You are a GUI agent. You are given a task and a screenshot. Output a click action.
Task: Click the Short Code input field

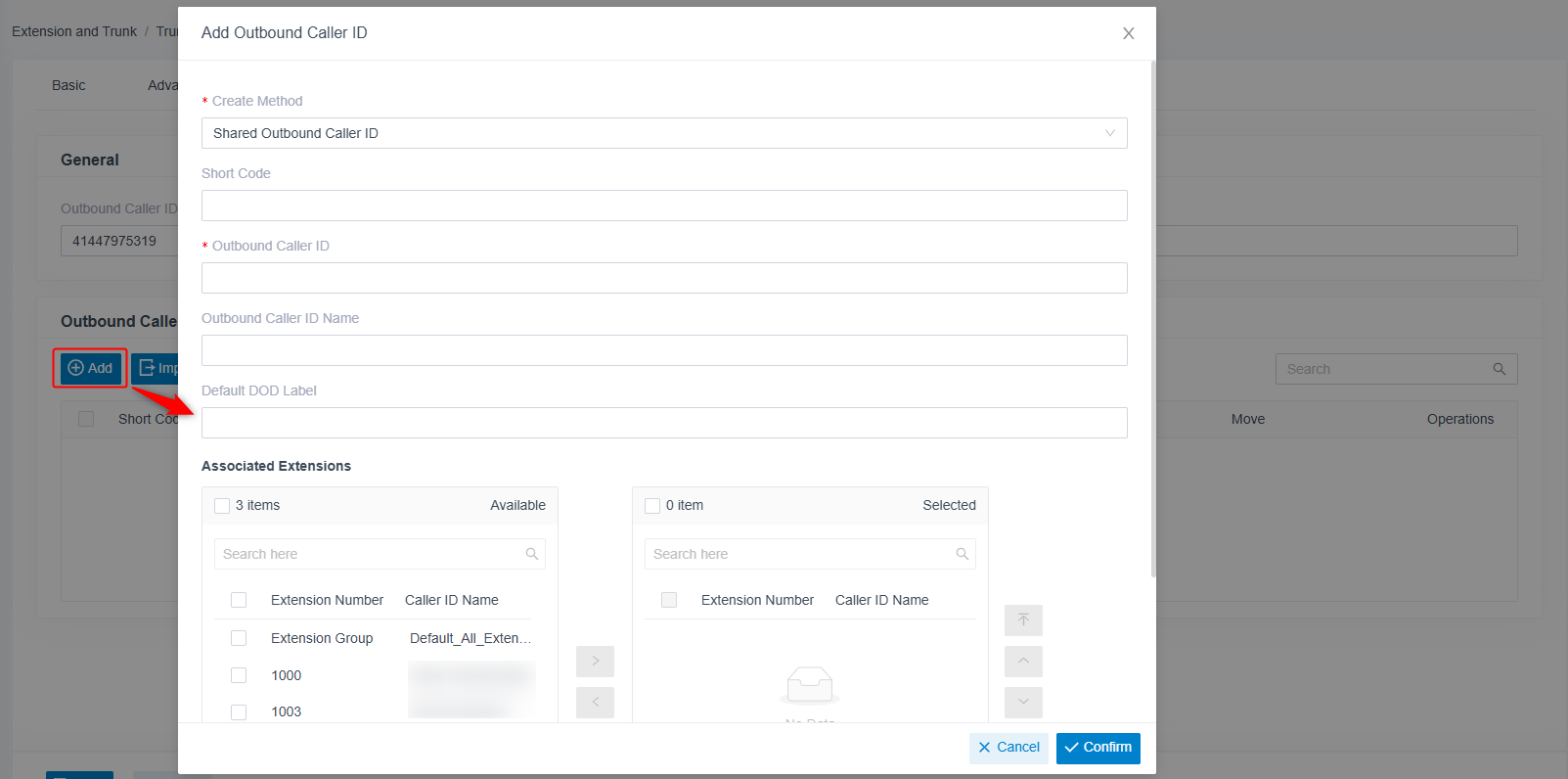664,206
